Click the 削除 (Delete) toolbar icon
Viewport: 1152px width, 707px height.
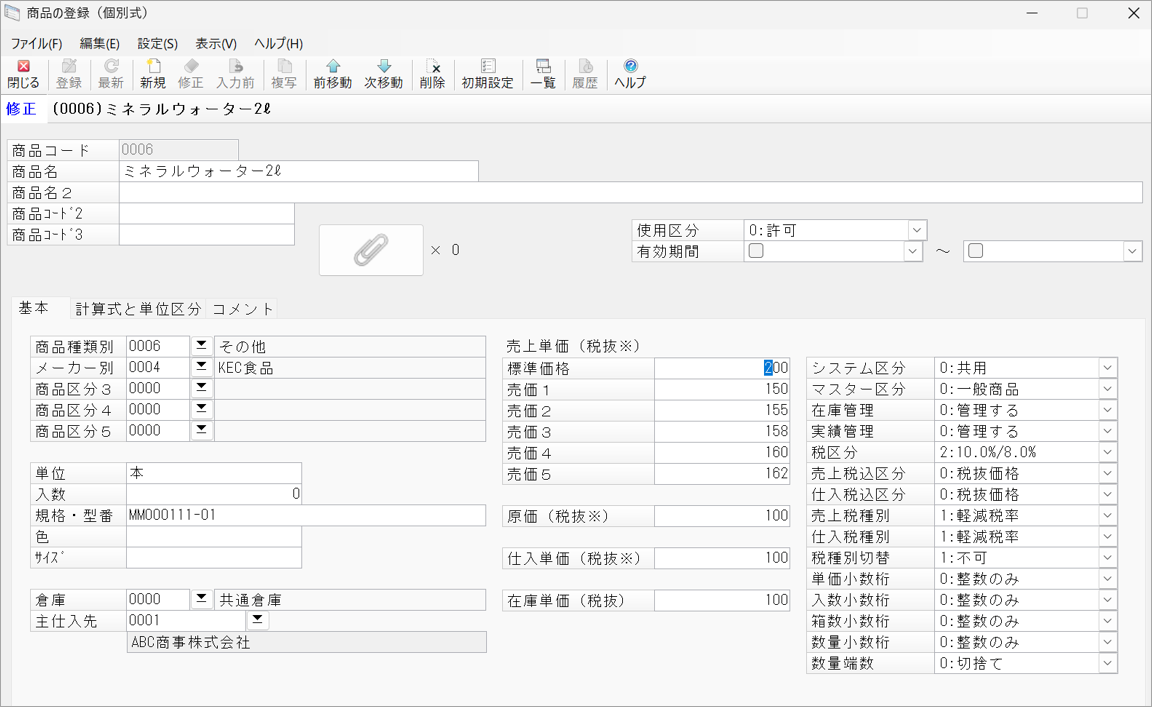tap(432, 72)
